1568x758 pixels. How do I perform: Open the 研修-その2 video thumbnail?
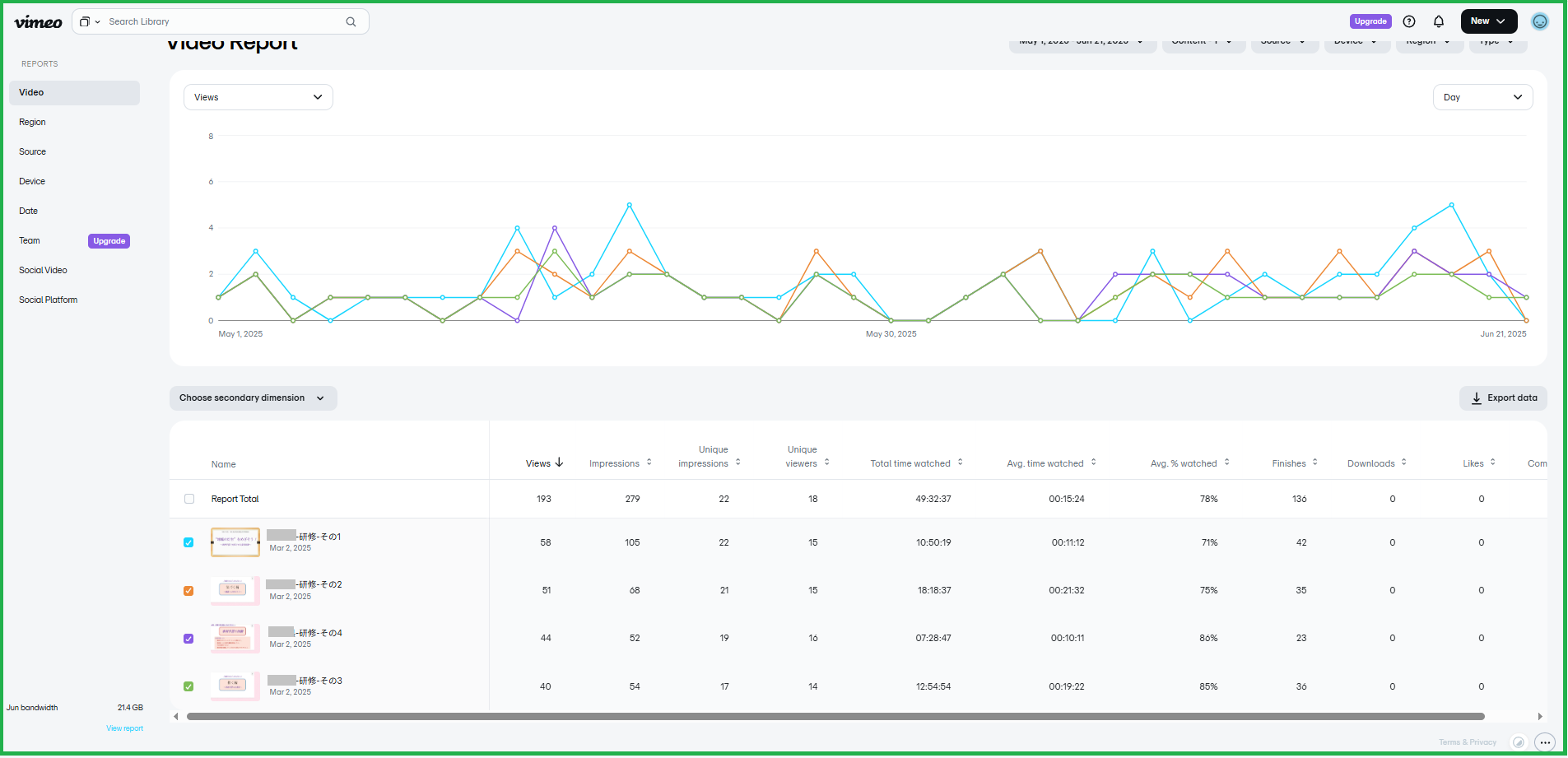pos(235,590)
